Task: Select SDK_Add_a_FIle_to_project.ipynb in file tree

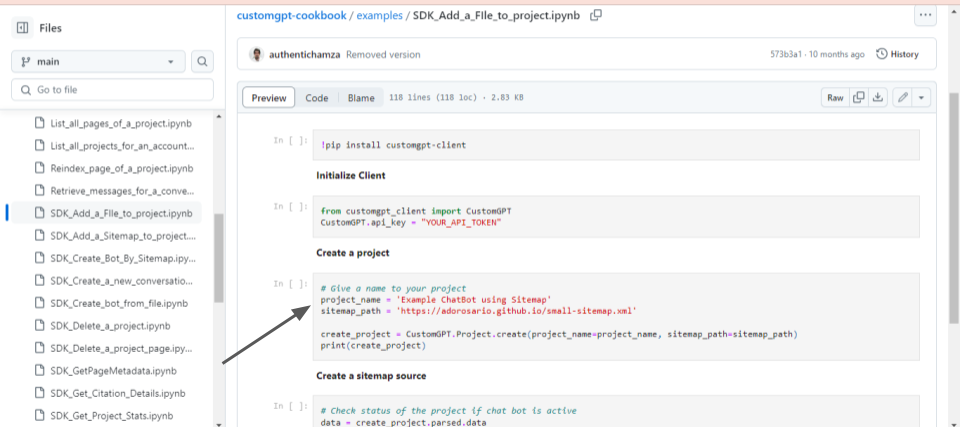Action: pyautogui.click(x=121, y=213)
